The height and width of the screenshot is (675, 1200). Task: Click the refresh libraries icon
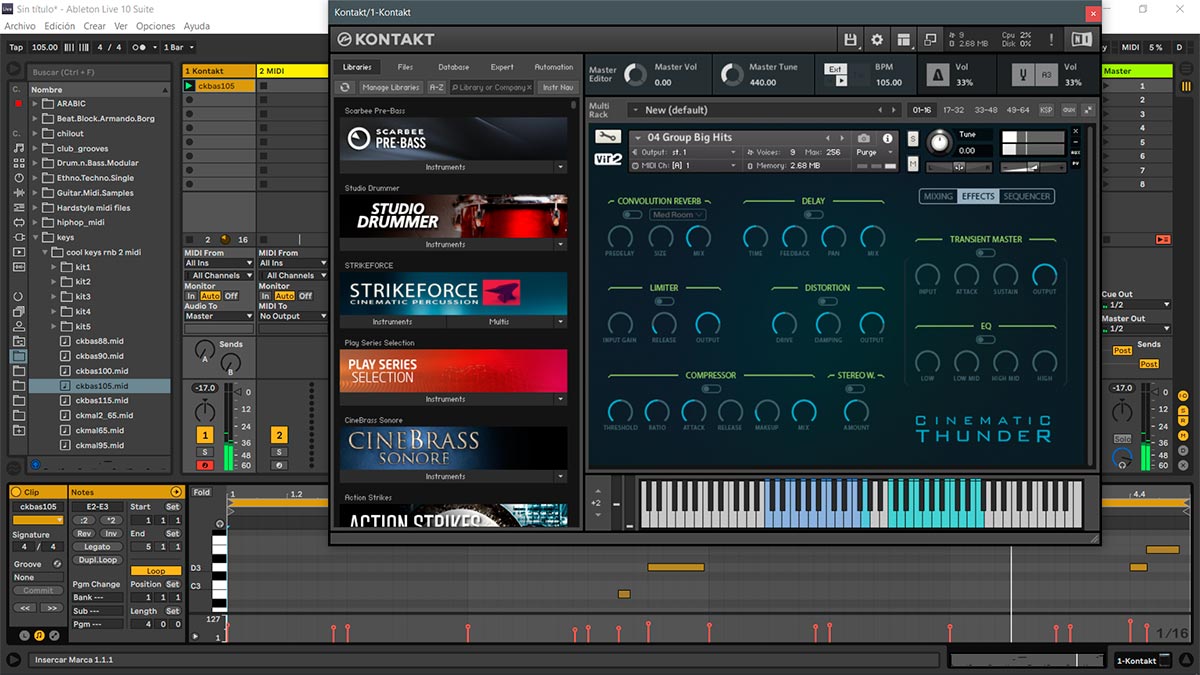[344, 87]
